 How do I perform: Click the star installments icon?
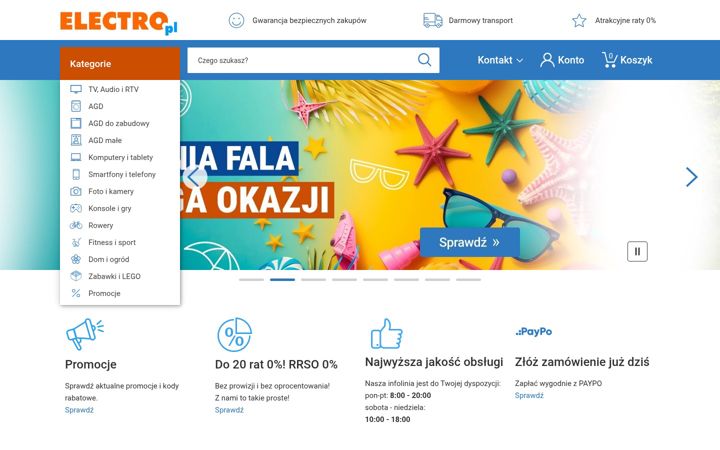point(579,21)
